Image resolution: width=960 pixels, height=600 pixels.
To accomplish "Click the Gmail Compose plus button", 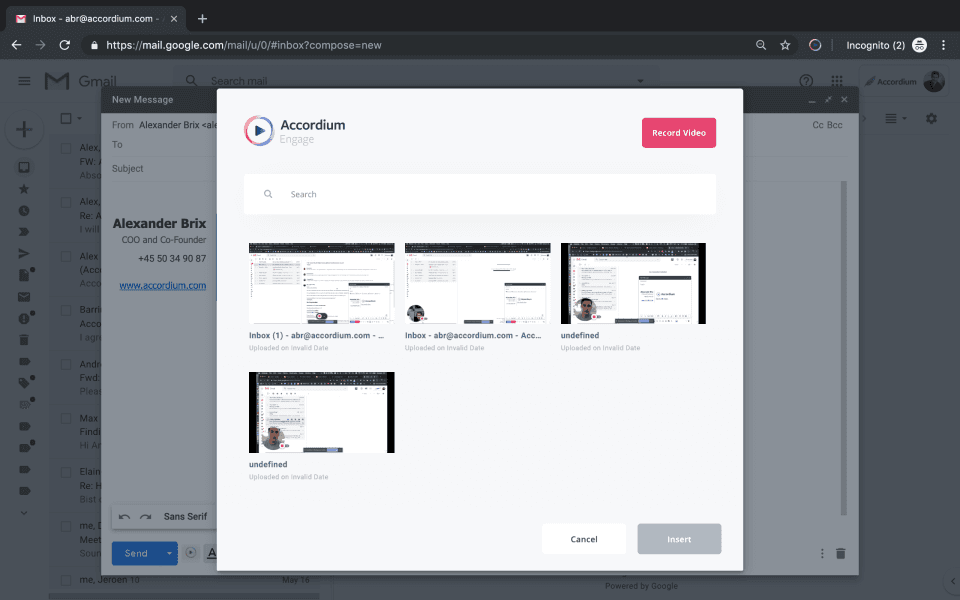I will pos(24,129).
